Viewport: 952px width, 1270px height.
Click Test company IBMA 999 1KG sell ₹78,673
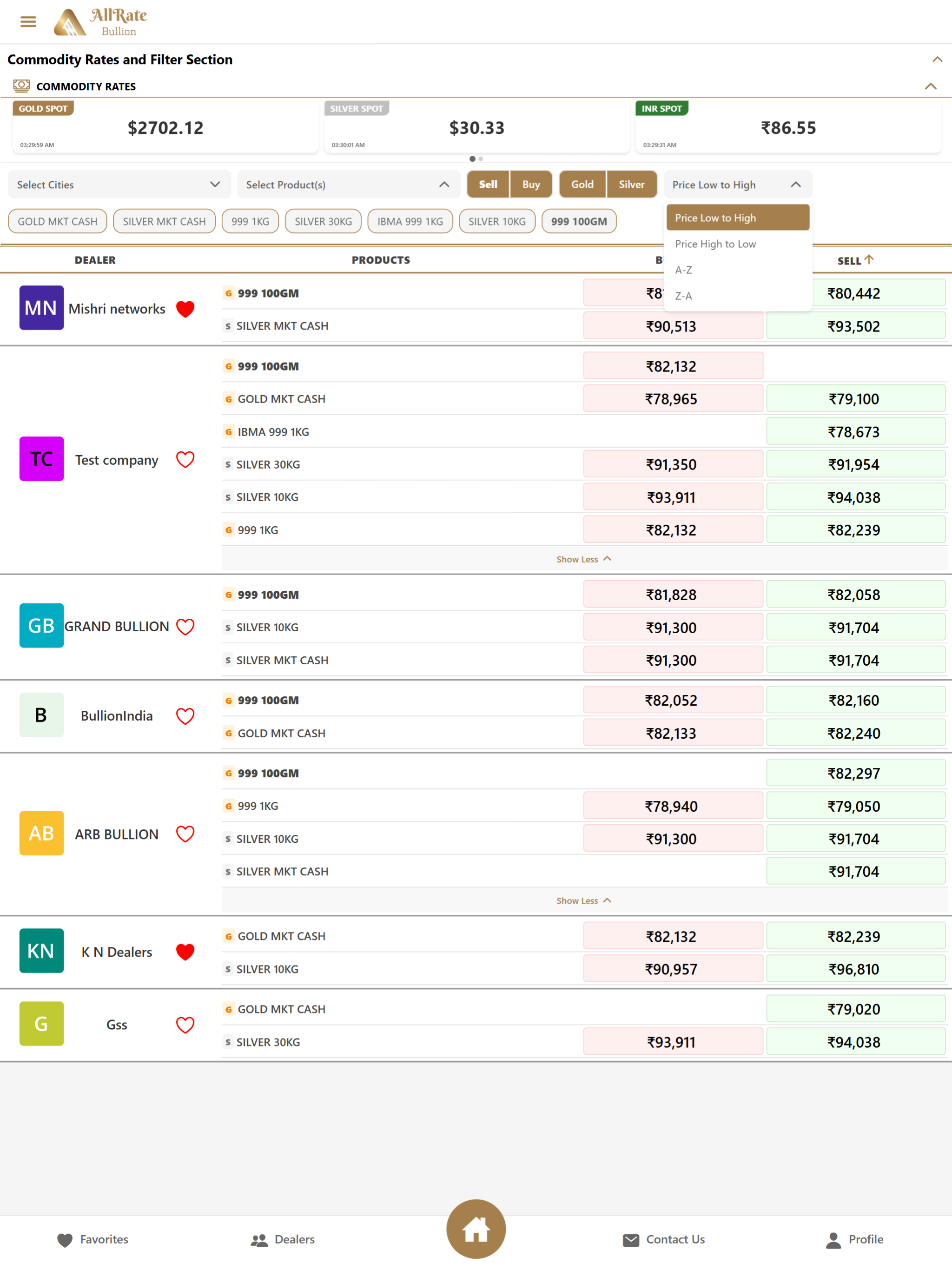tap(855, 431)
